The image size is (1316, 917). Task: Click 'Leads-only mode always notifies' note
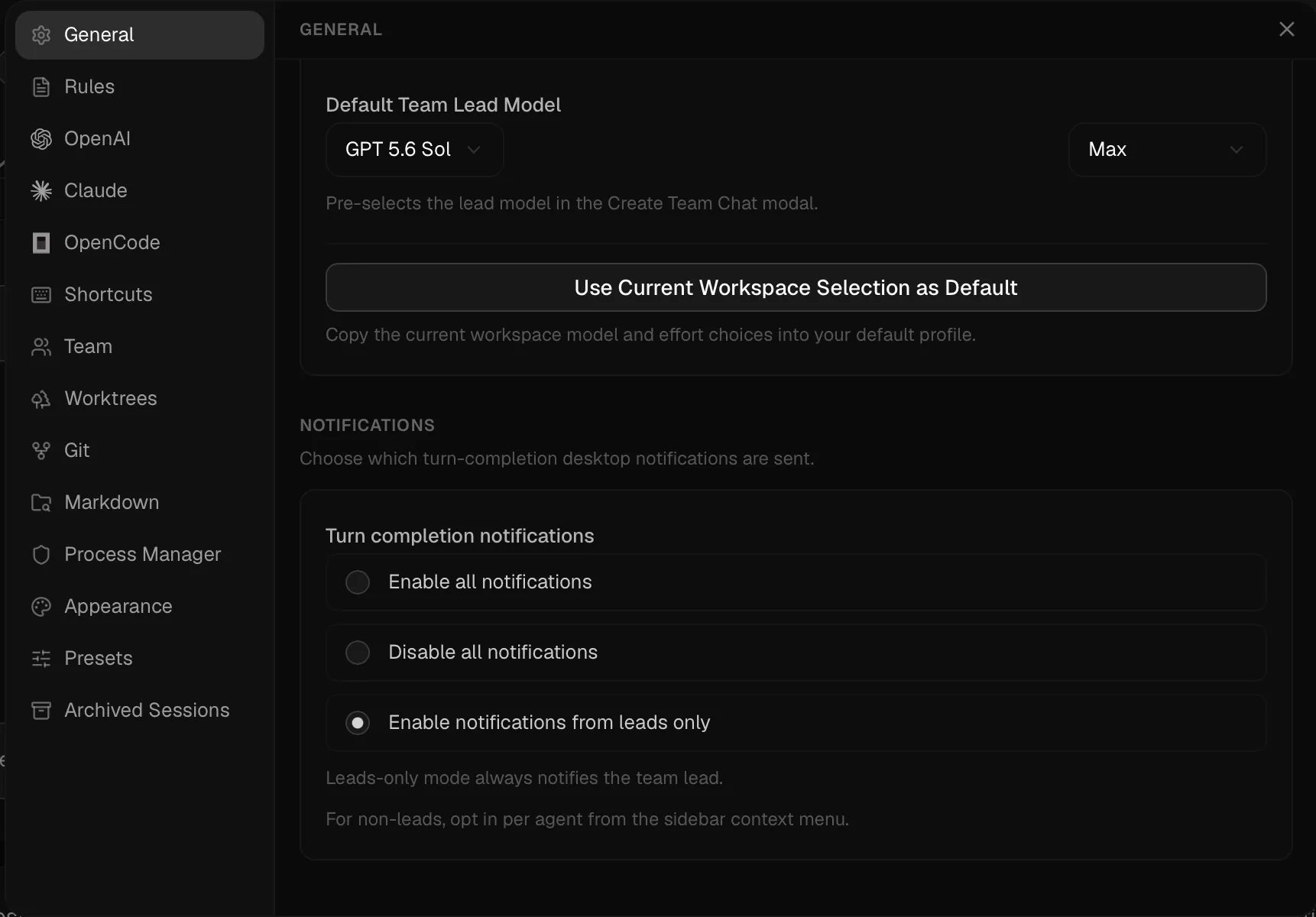tap(524, 778)
